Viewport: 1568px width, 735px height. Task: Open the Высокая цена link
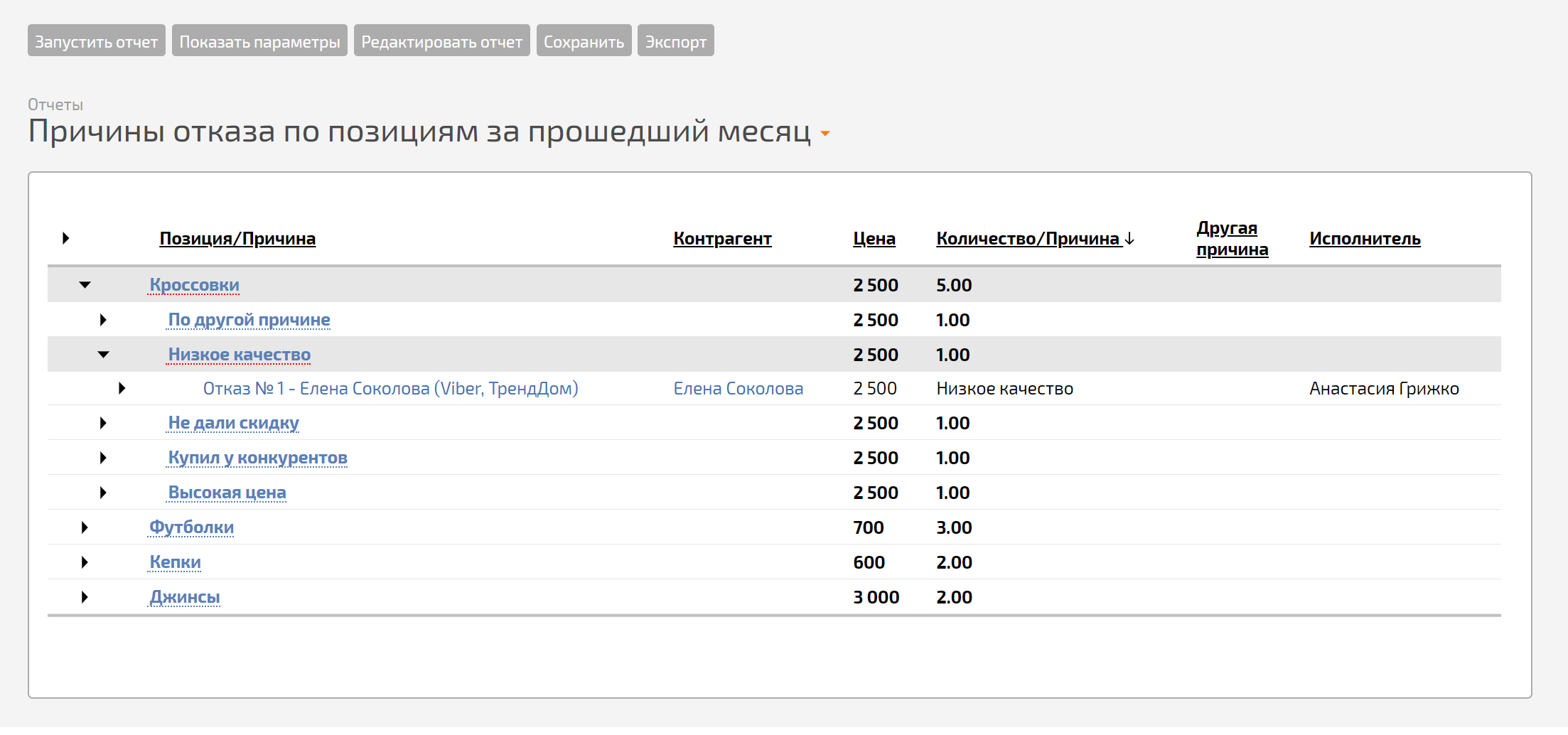coord(227,493)
